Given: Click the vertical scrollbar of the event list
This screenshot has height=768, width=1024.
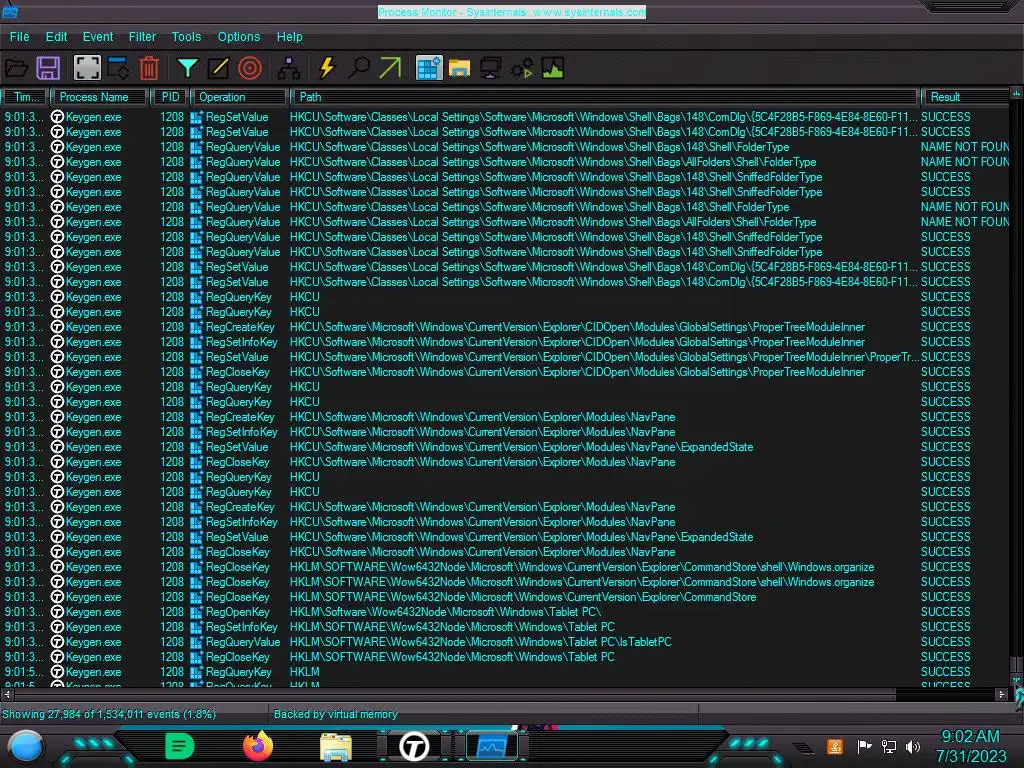Looking at the screenshot, I should tap(1016, 389).
